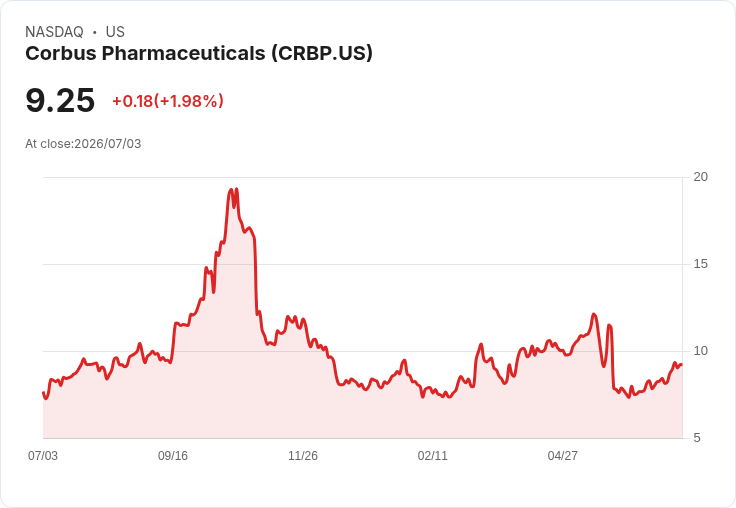Select the 10 y-axis price label
The image size is (736, 508).
[x=700, y=351]
